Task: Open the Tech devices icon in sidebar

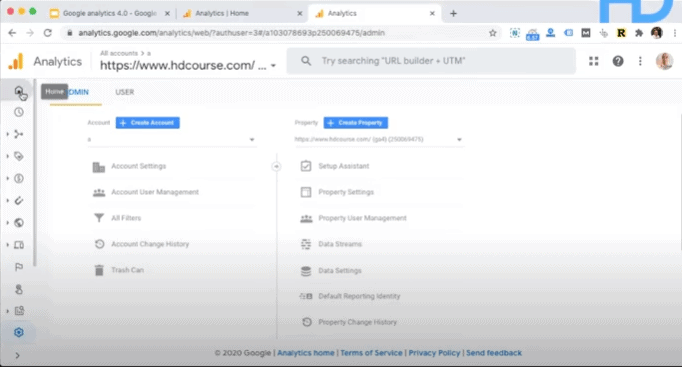Action: [19, 245]
